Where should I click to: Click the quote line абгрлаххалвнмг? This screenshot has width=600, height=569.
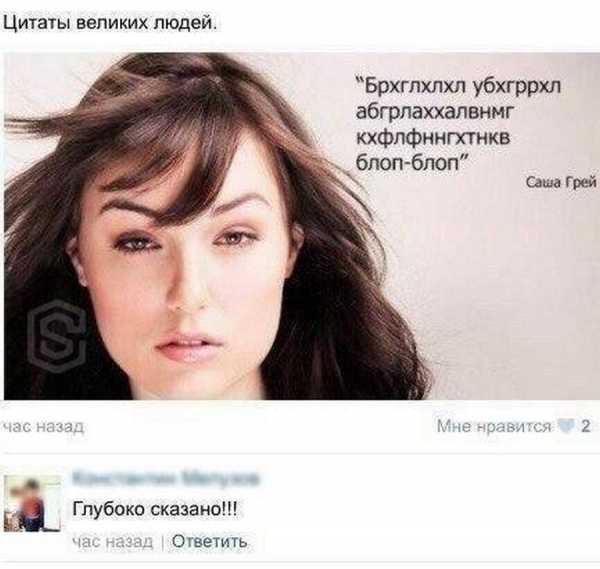pos(433,111)
